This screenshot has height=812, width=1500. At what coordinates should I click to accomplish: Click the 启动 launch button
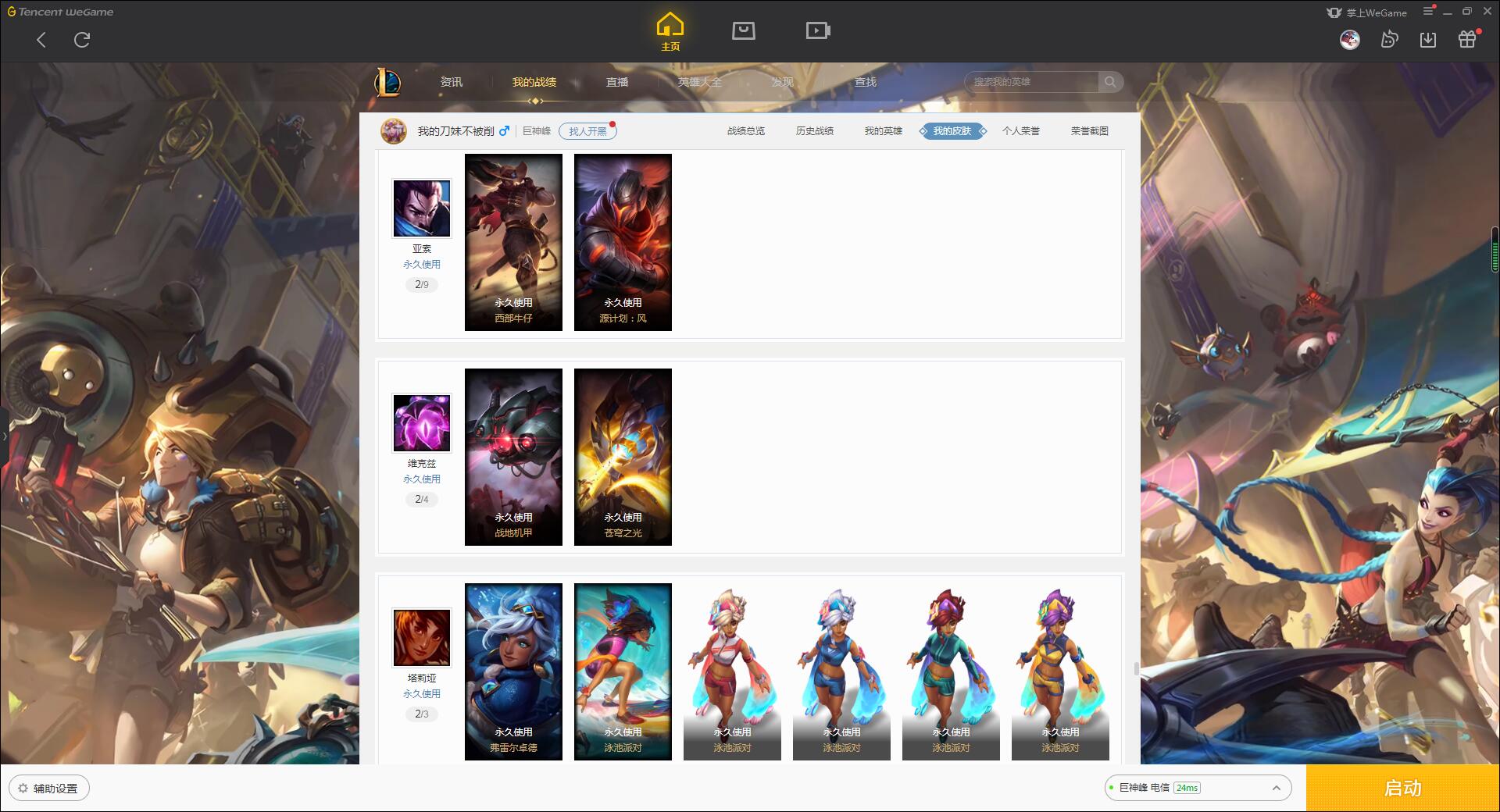pos(1402,789)
